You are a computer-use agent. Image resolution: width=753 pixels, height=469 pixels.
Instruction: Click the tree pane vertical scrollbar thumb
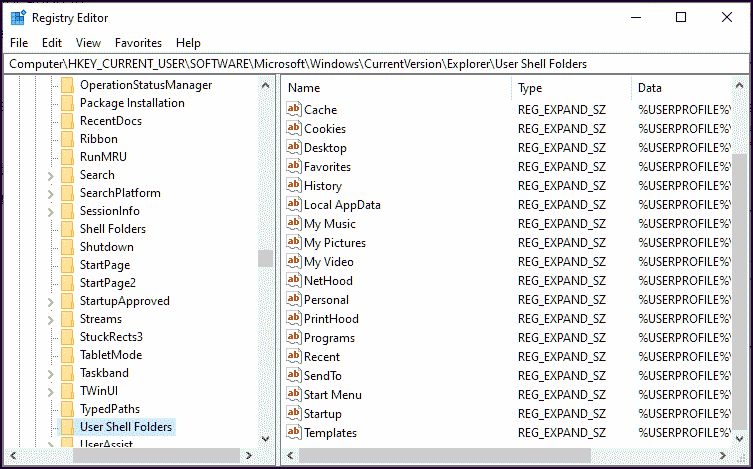(x=265, y=258)
